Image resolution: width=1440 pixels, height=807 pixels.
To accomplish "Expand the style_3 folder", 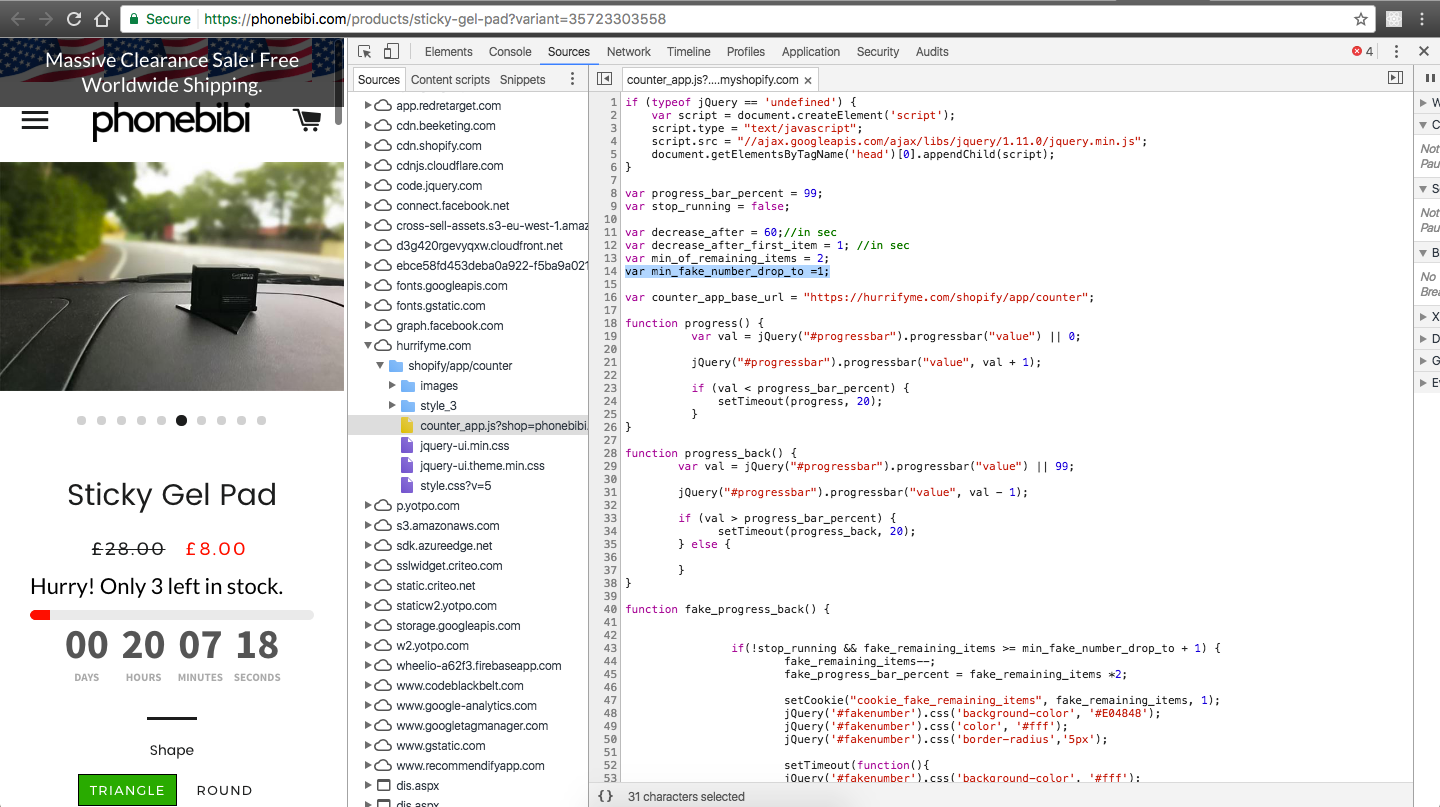I will coord(392,406).
